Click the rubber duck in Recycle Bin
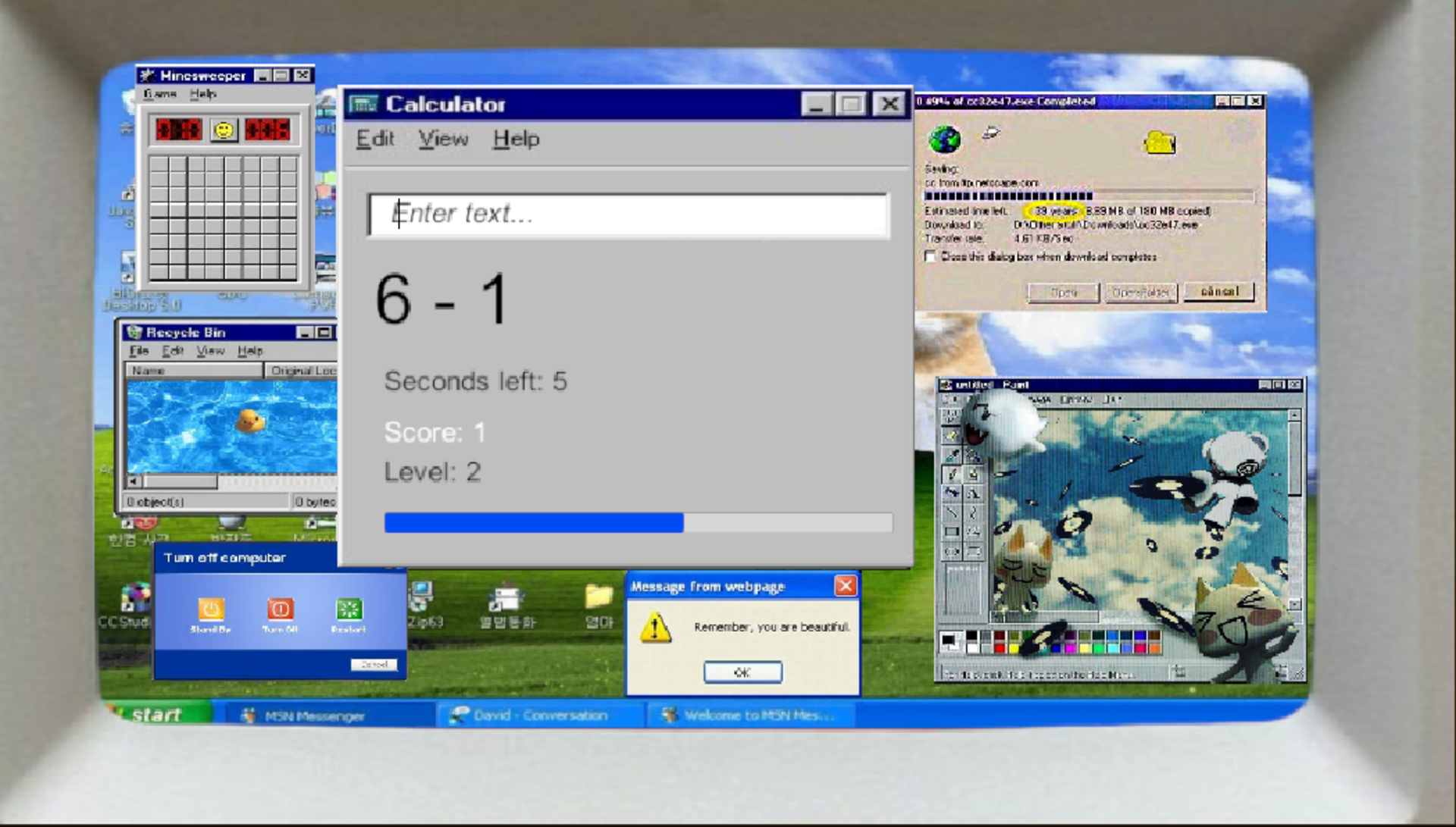 tap(249, 421)
